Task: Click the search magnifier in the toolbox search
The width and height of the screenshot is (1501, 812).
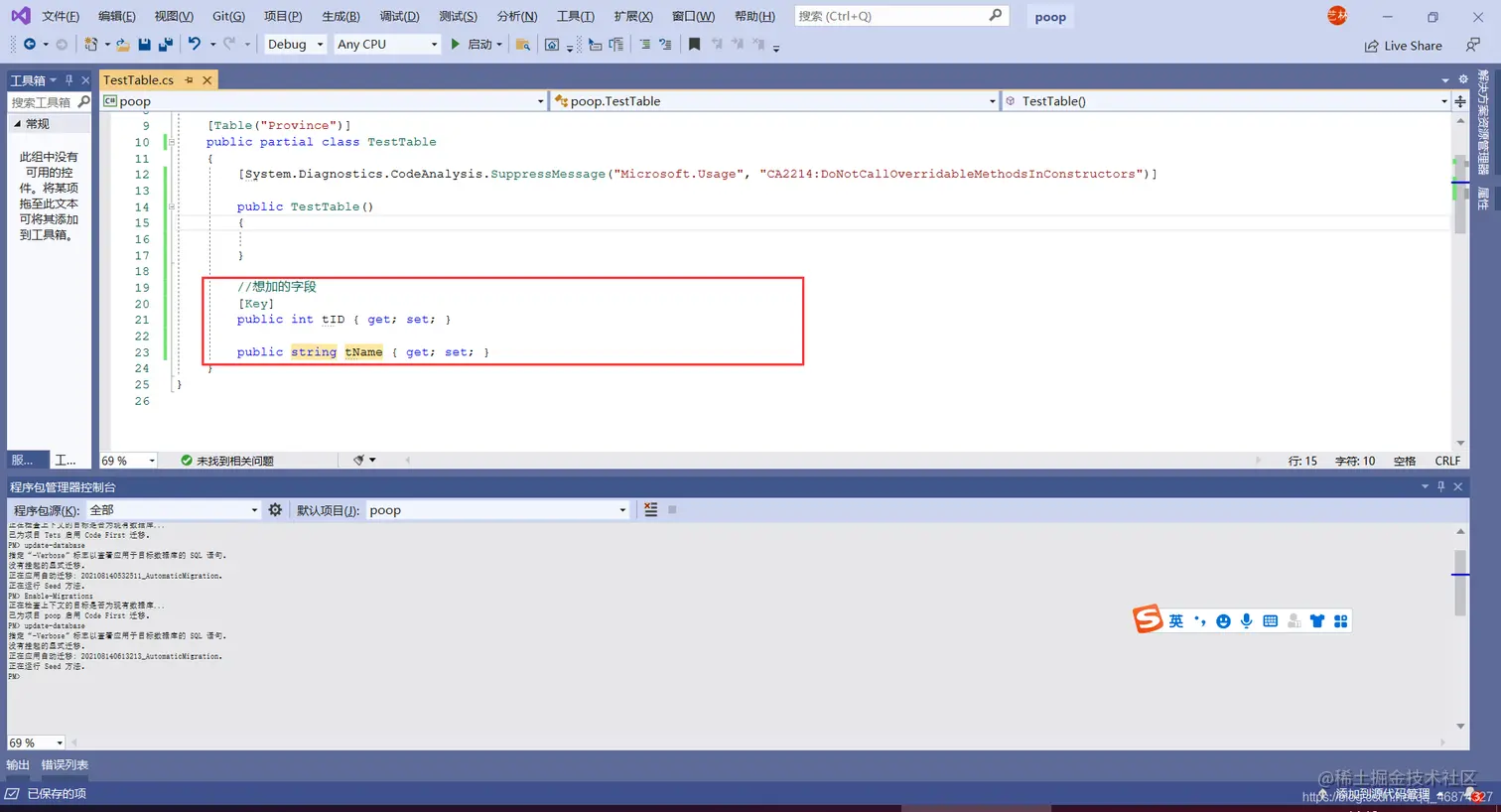Action: [83, 101]
